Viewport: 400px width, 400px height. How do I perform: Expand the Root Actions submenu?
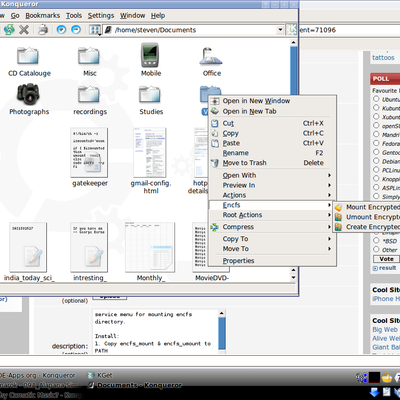(x=272, y=215)
